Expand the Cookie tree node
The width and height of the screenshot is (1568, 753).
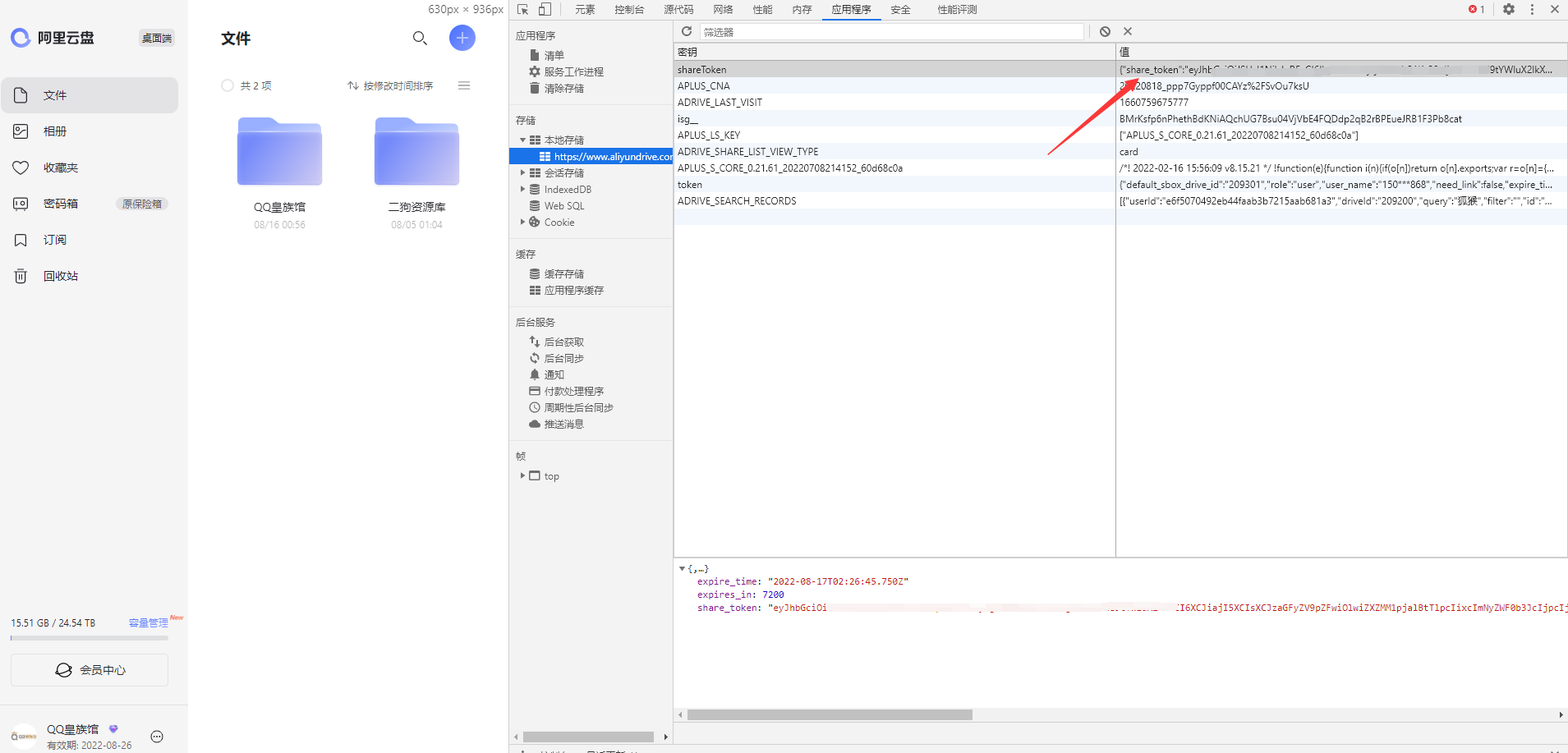[522, 223]
